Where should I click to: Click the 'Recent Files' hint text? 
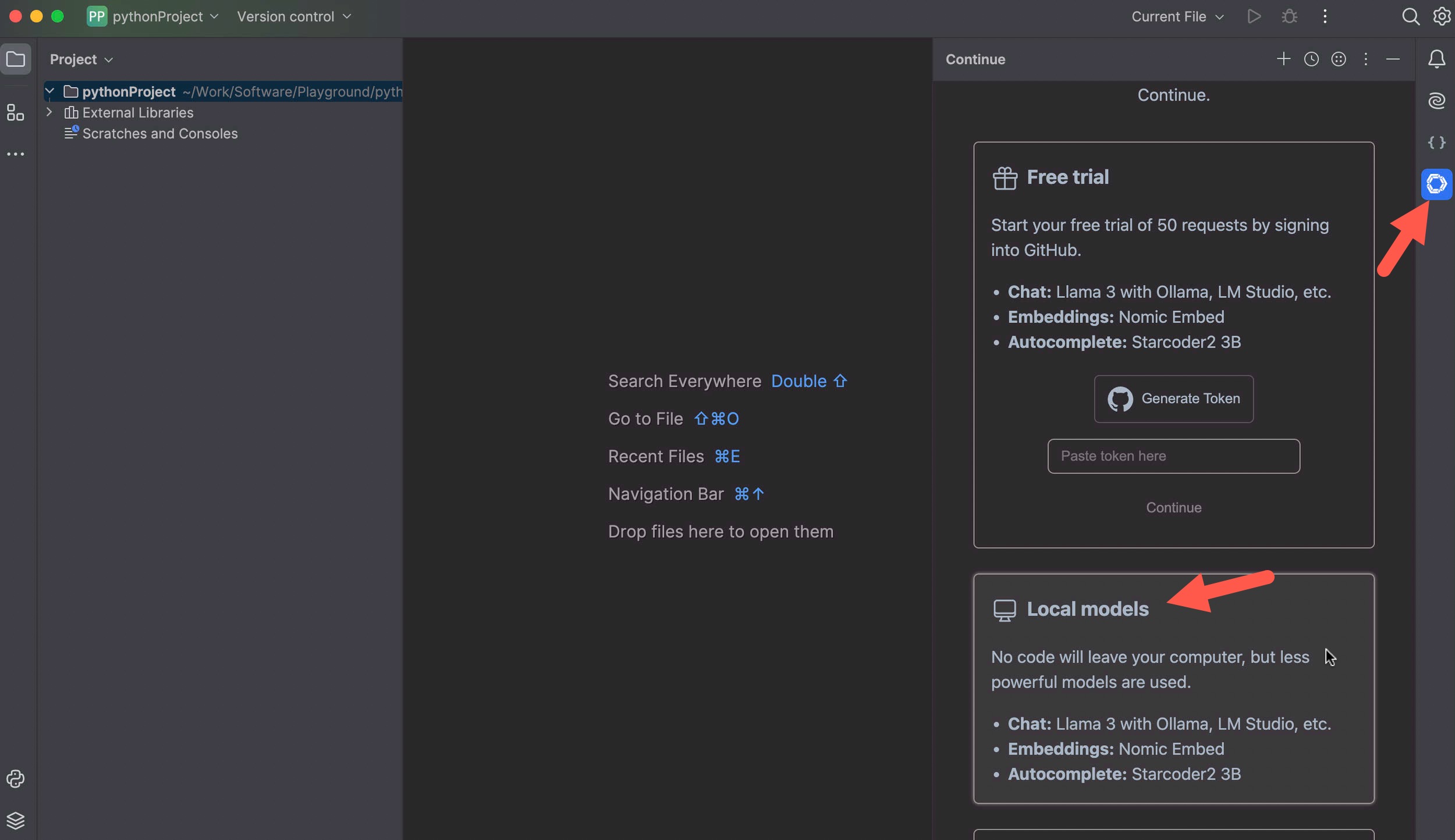coord(656,457)
